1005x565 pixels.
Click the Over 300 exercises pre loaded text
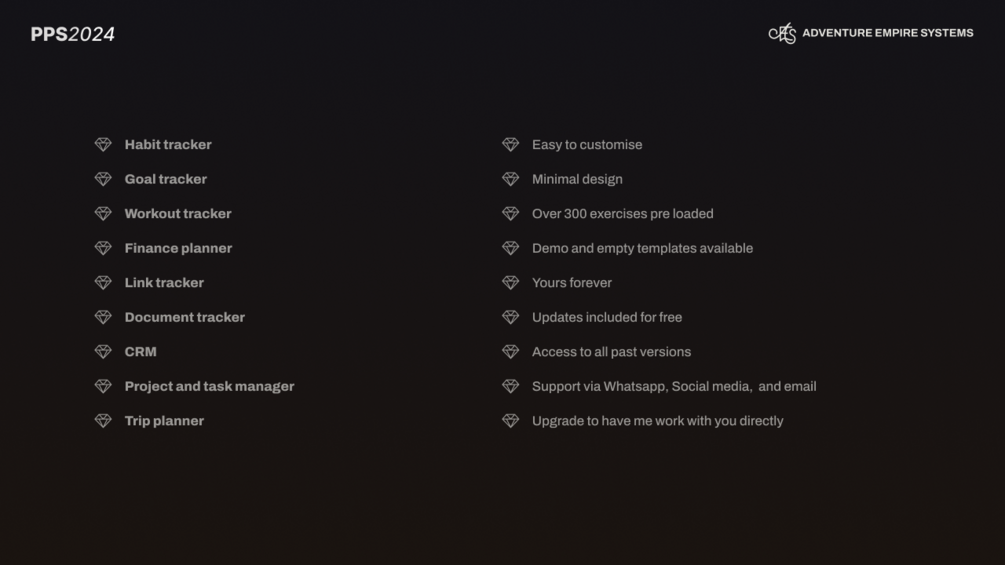point(622,214)
